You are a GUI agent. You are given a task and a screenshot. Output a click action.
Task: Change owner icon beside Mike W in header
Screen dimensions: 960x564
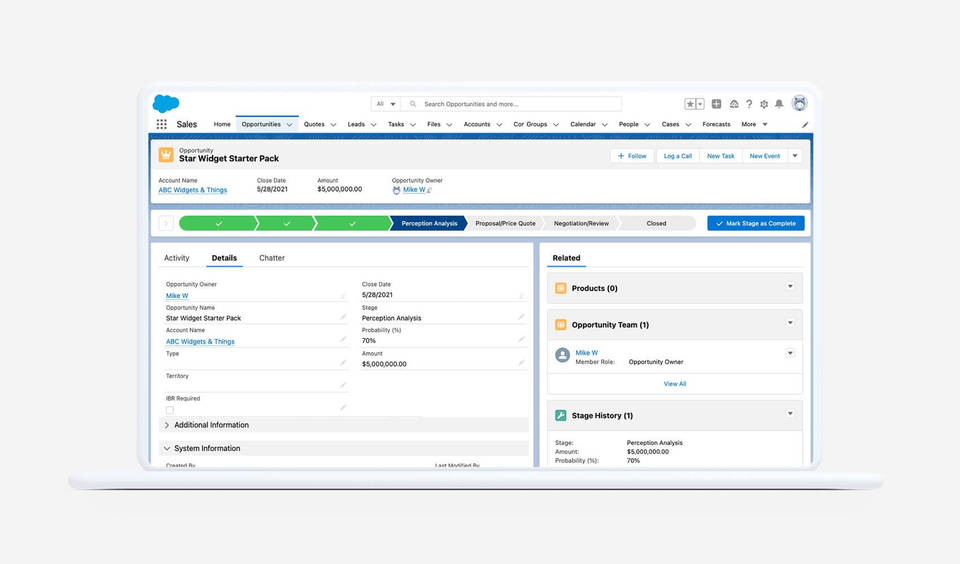429,190
